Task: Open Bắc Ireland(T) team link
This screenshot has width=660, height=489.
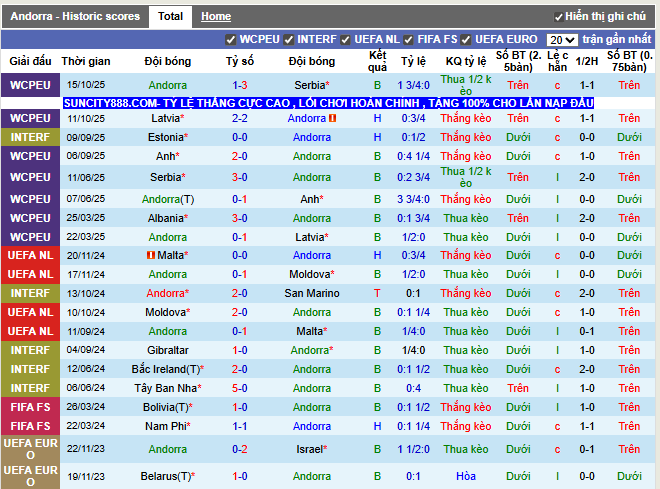Action: [x=166, y=369]
